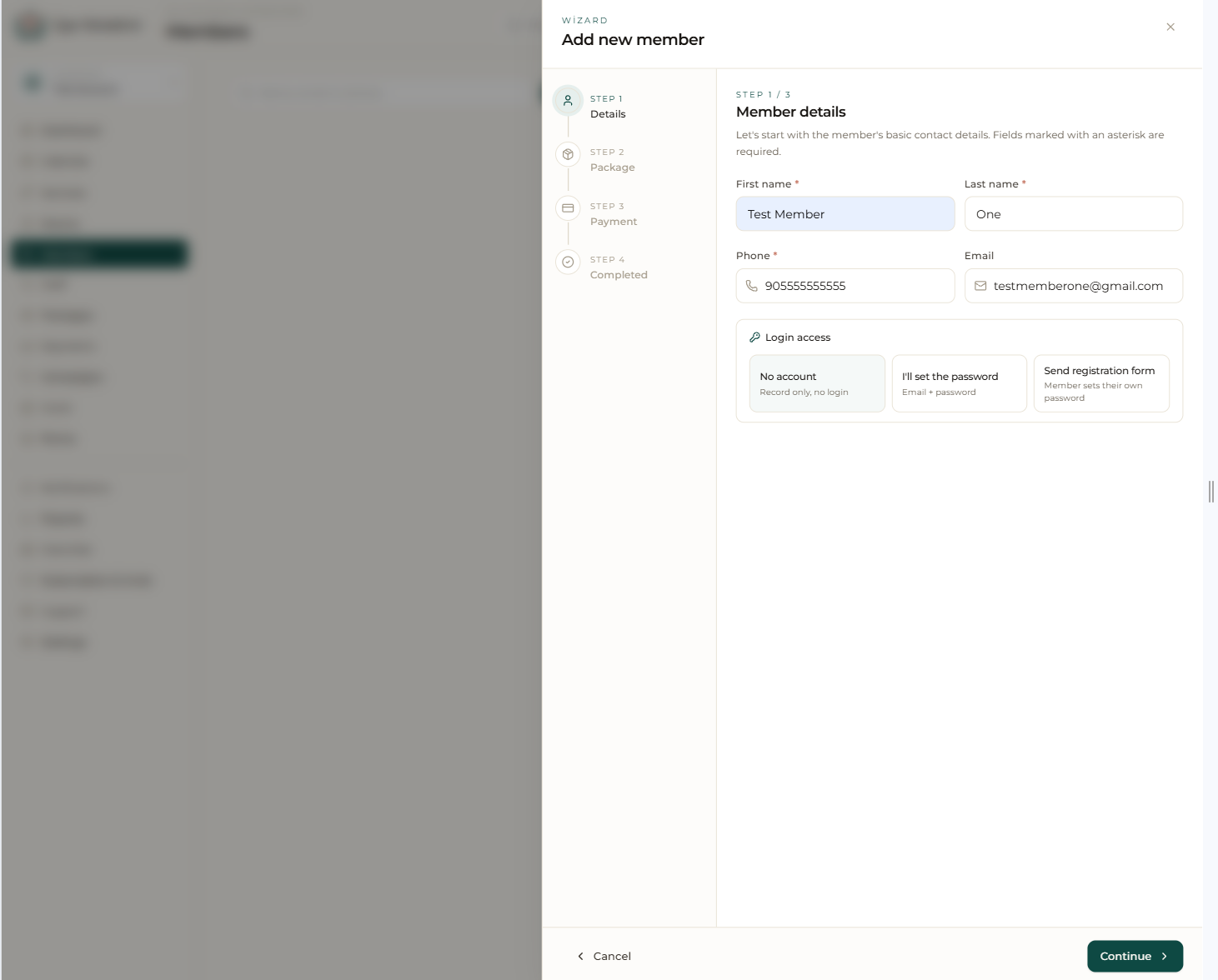Click the Cancel button's left chevron
Viewport: 1218px width, 980px height.
pos(580,956)
